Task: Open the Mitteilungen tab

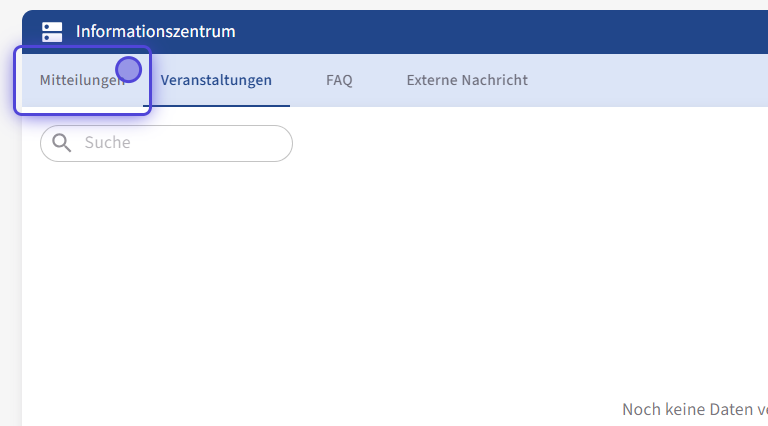Action: 80,81
